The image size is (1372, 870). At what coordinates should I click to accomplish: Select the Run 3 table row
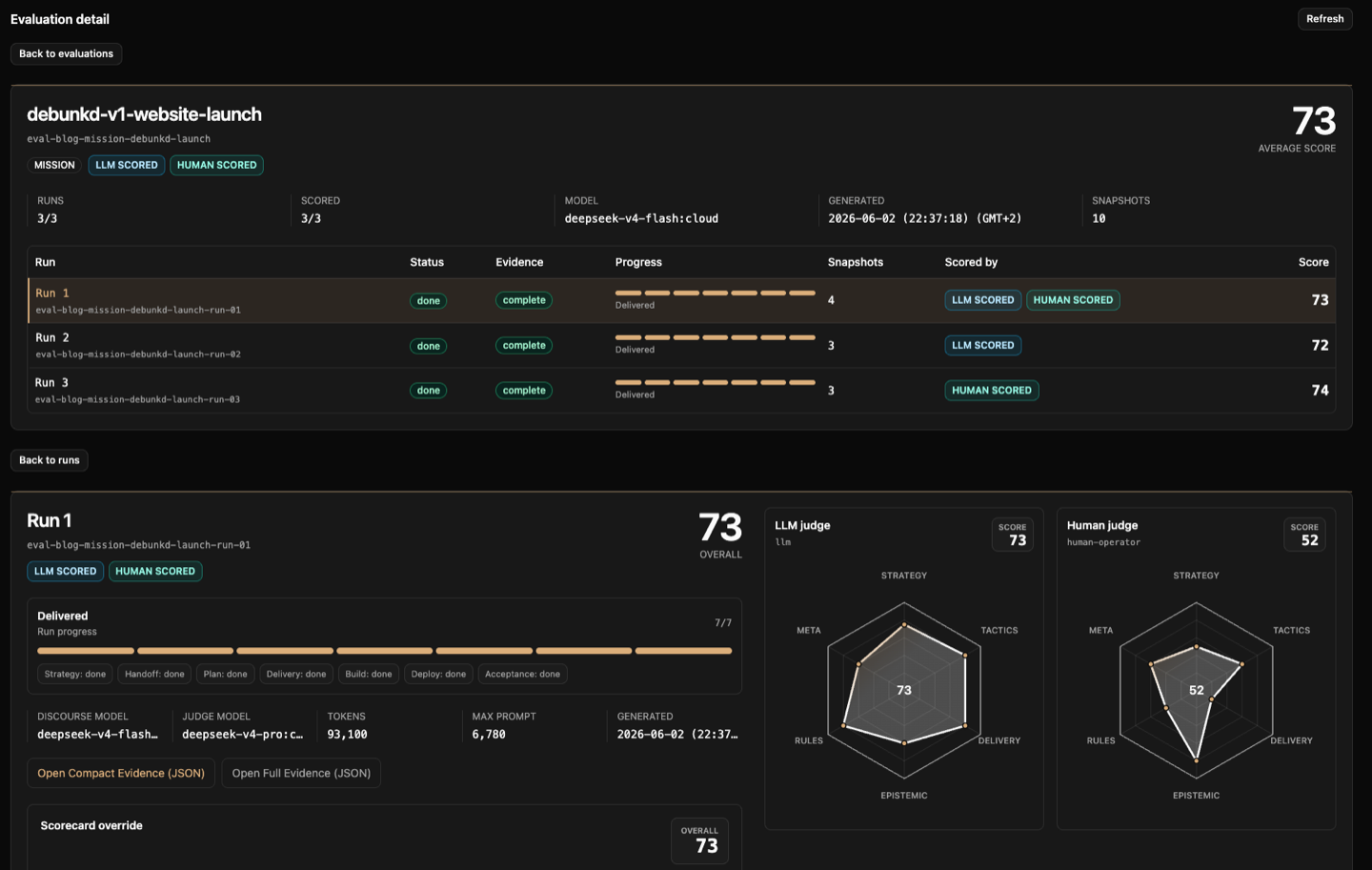coord(681,391)
